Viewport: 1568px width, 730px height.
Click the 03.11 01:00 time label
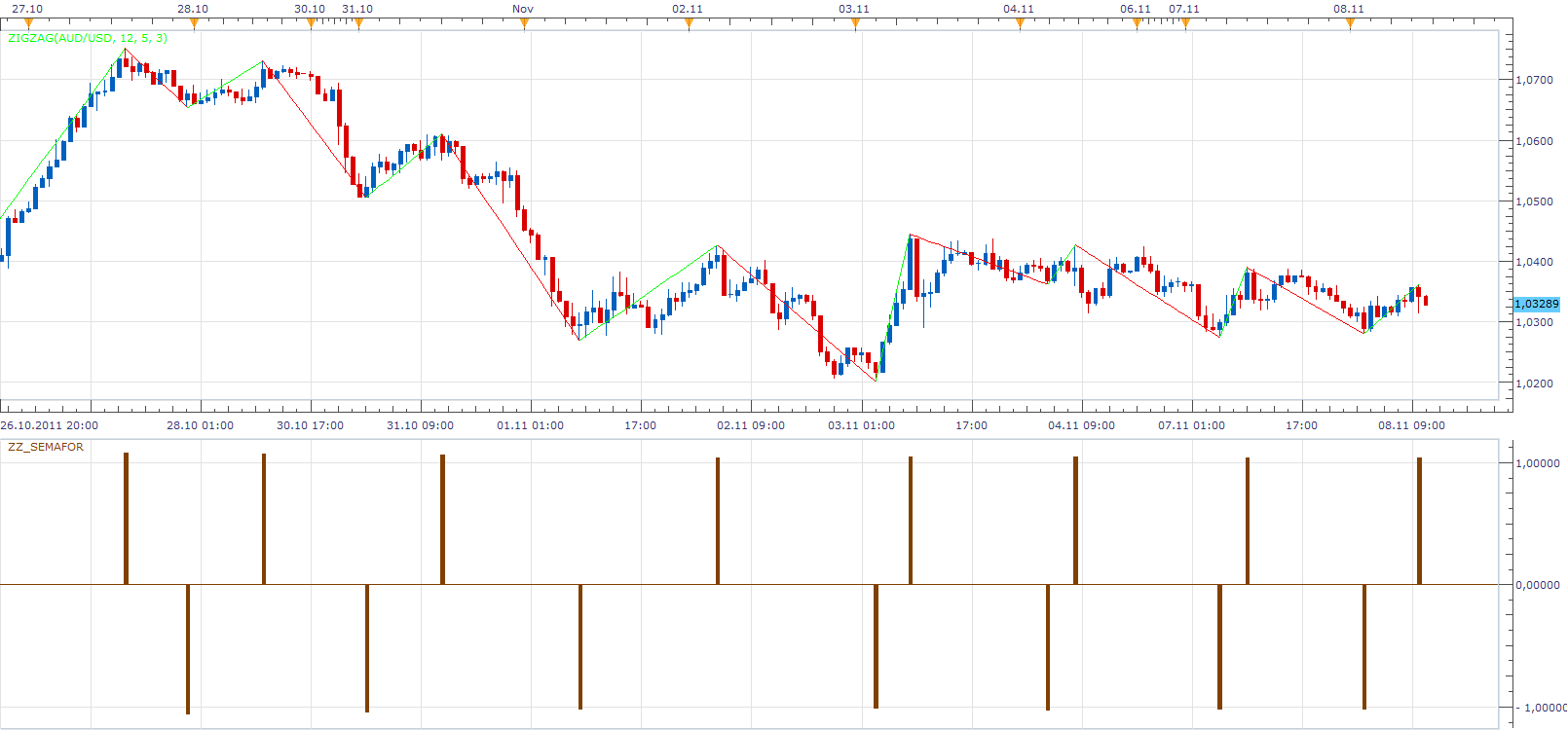pyautogui.click(x=861, y=425)
